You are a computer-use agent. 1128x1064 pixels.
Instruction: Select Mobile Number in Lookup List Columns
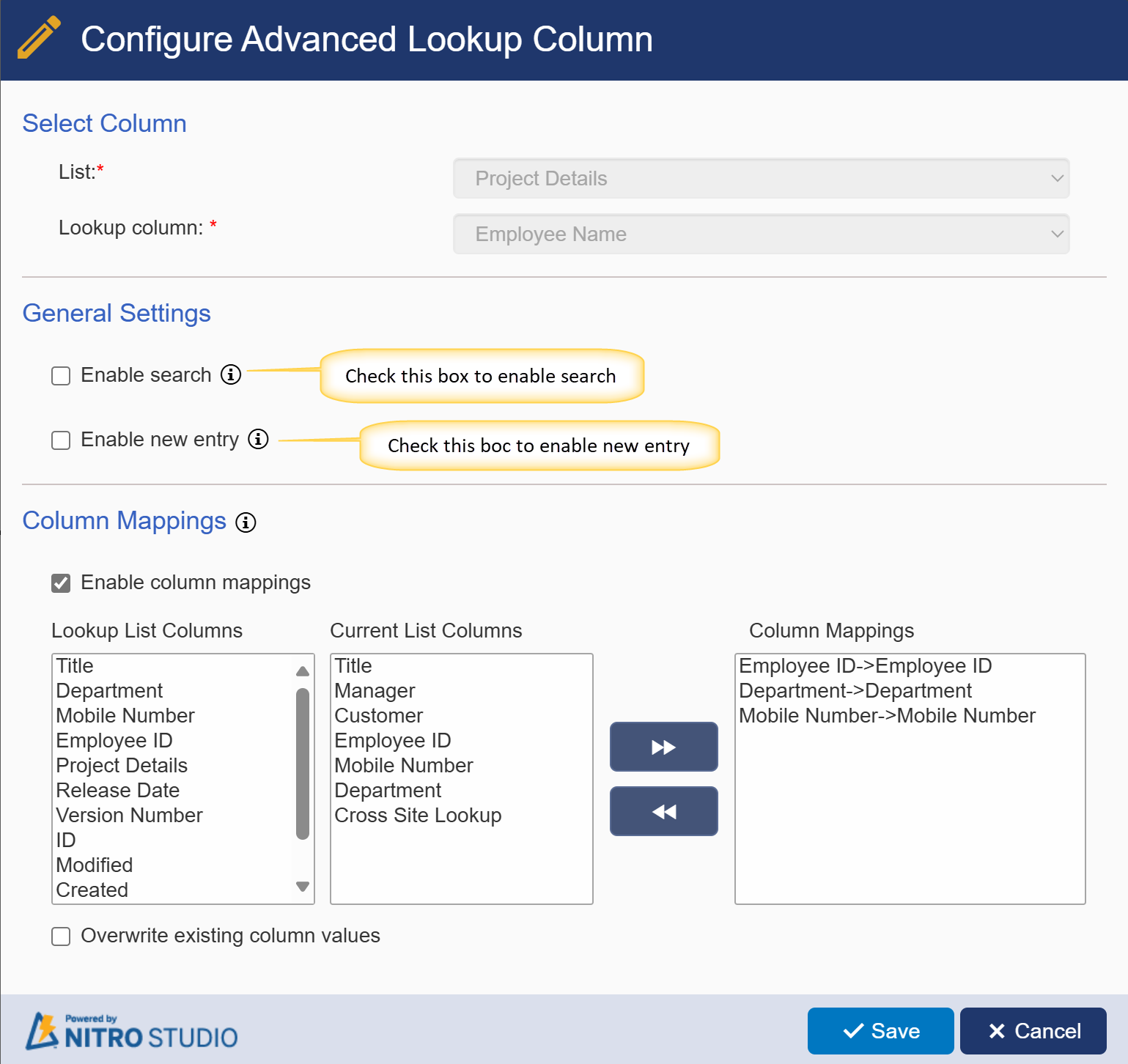point(174,716)
